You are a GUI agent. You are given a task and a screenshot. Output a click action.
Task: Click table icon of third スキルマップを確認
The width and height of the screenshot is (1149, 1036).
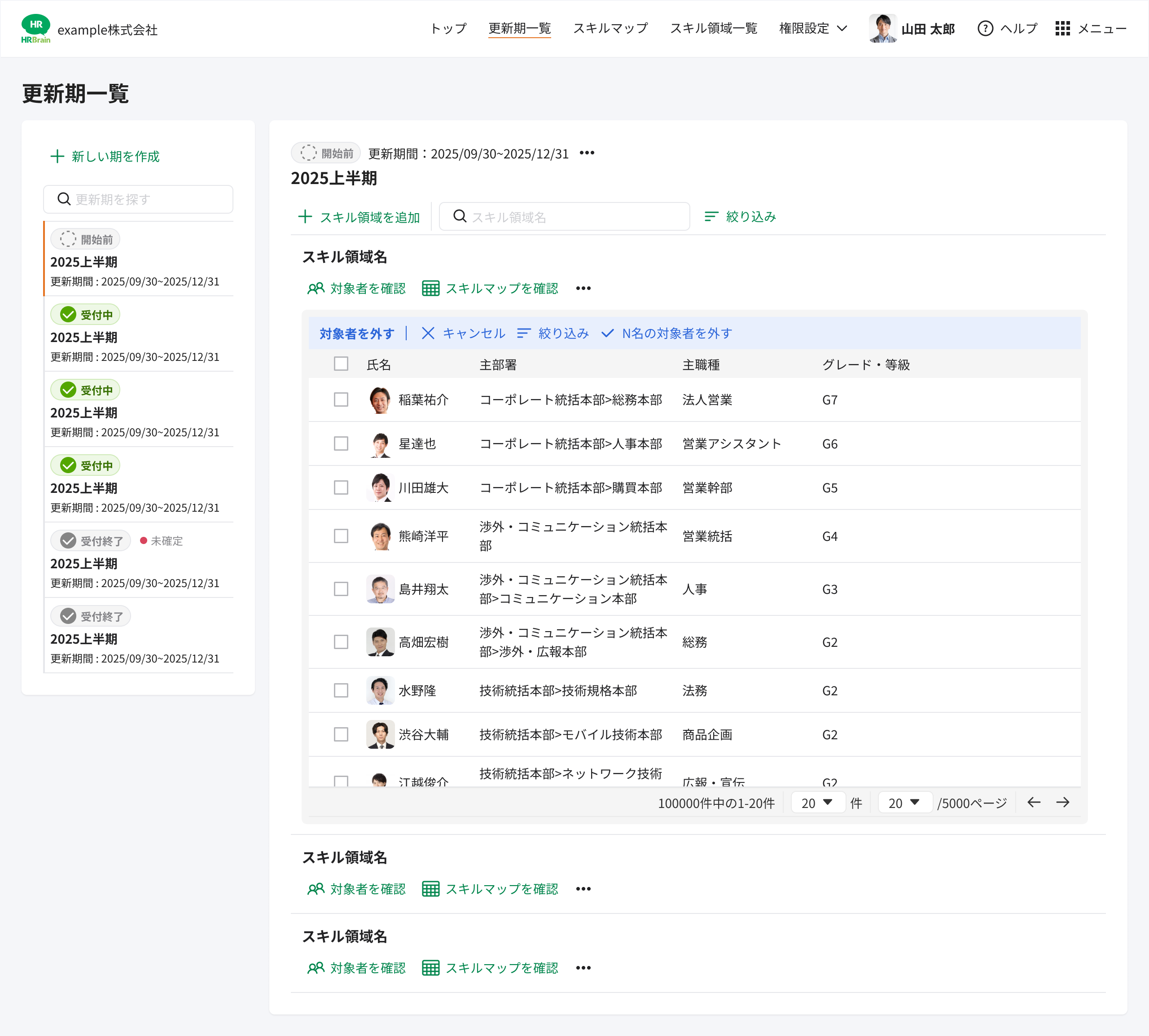[431, 968]
